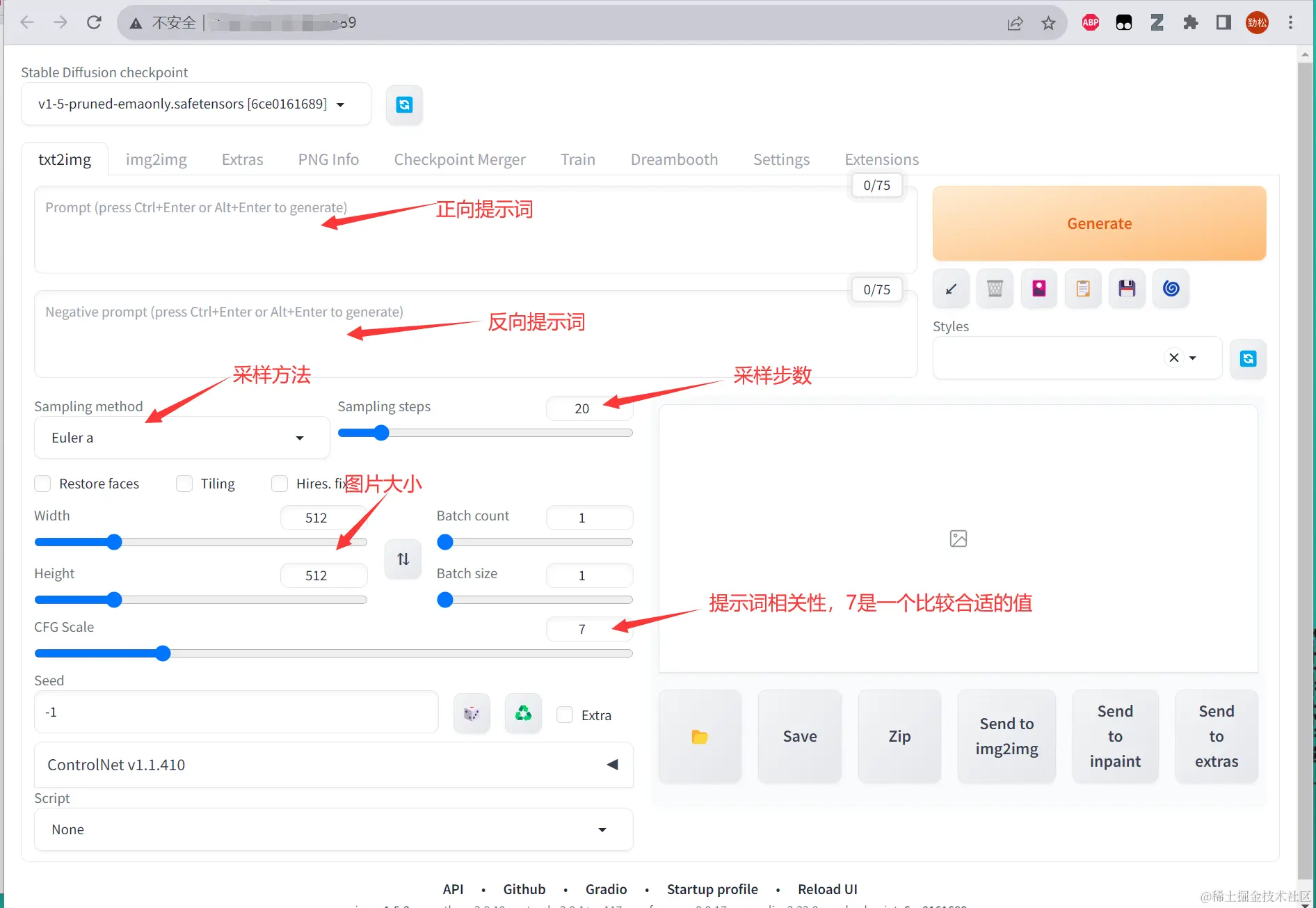Click the Save button
This screenshot has width=1316, height=908.
800,736
